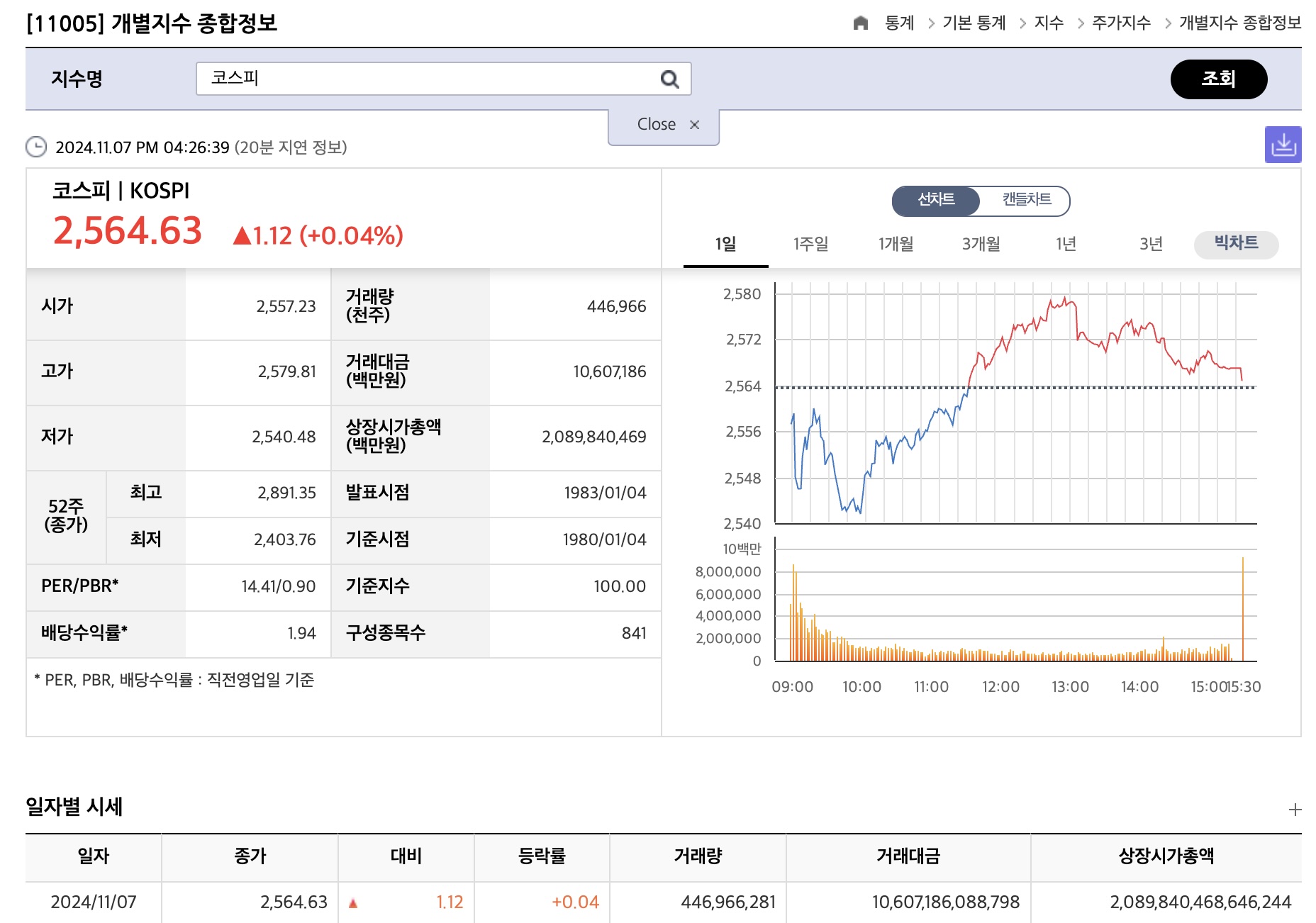Screen dimensions: 1316x923
Task: Click the 등락률 column header
Action: point(542,856)
